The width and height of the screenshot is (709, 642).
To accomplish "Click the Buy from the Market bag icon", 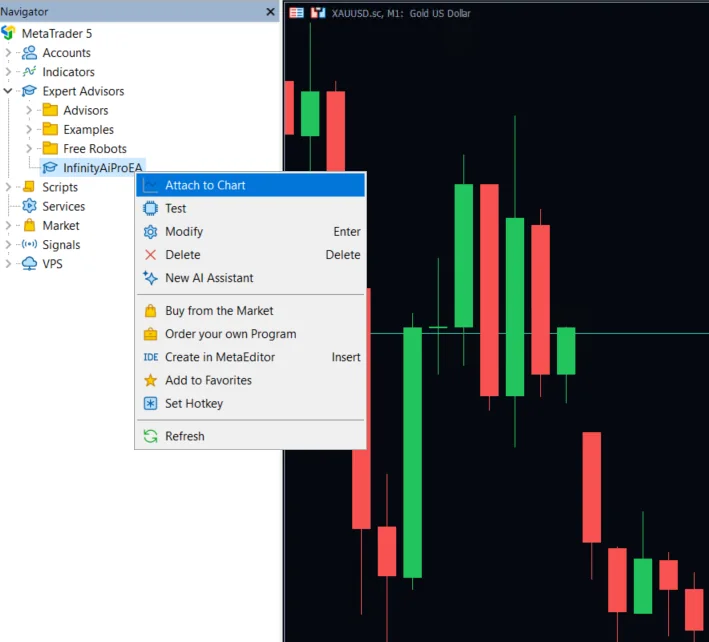I will point(150,311).
